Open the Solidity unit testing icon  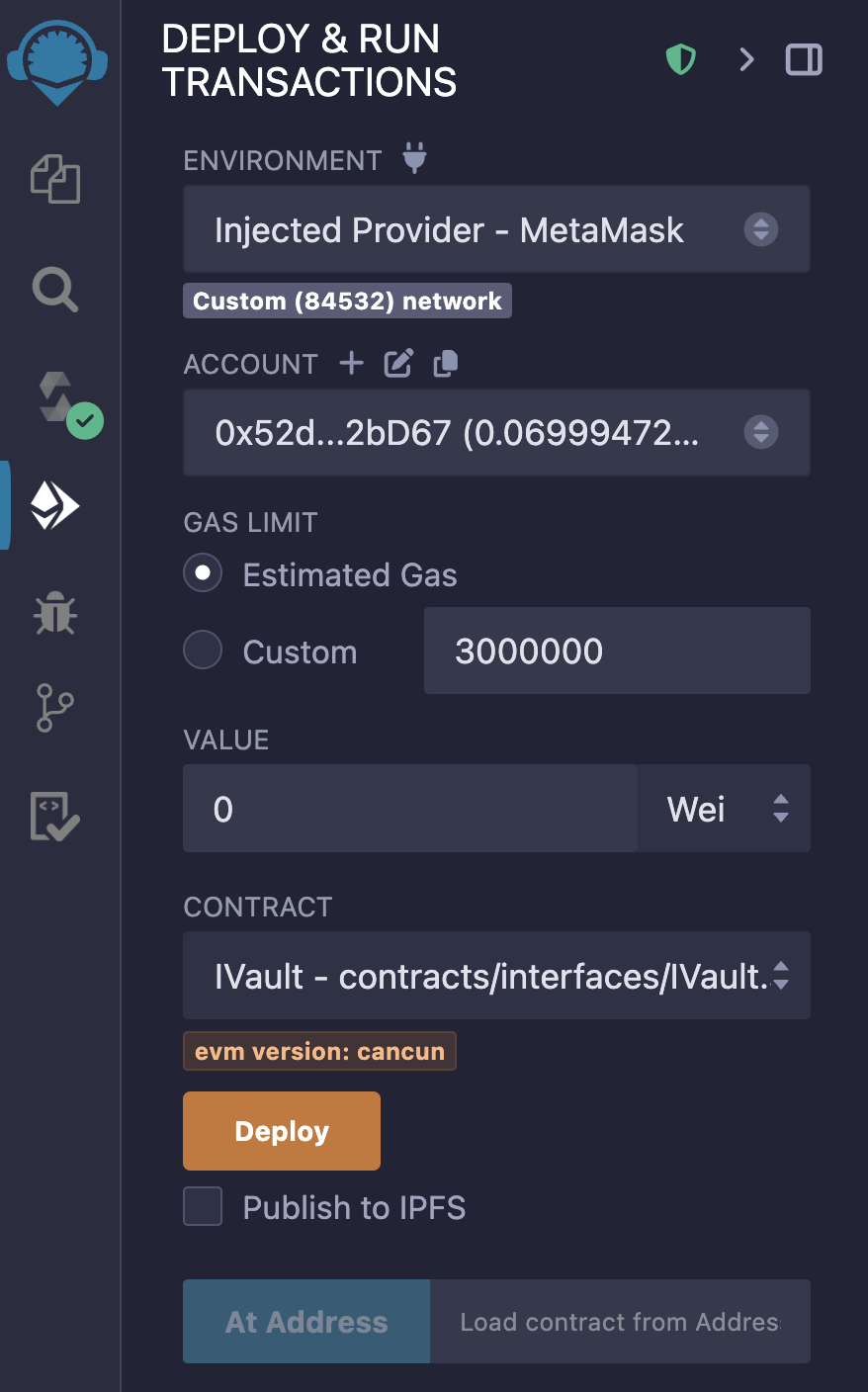(55, 816)
